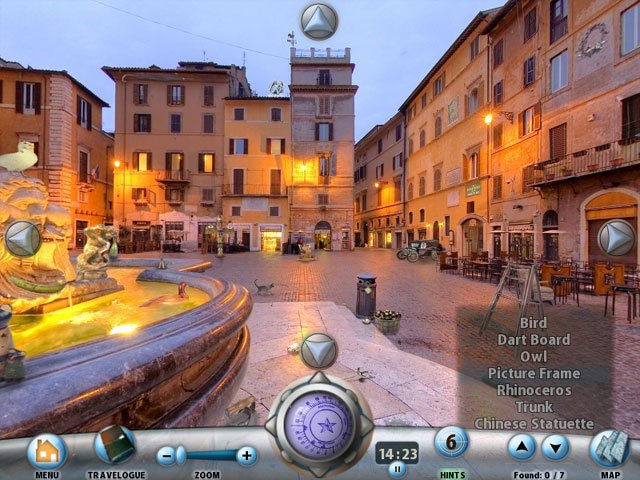
Task: Pause the game timer
Action: (397, 469)
